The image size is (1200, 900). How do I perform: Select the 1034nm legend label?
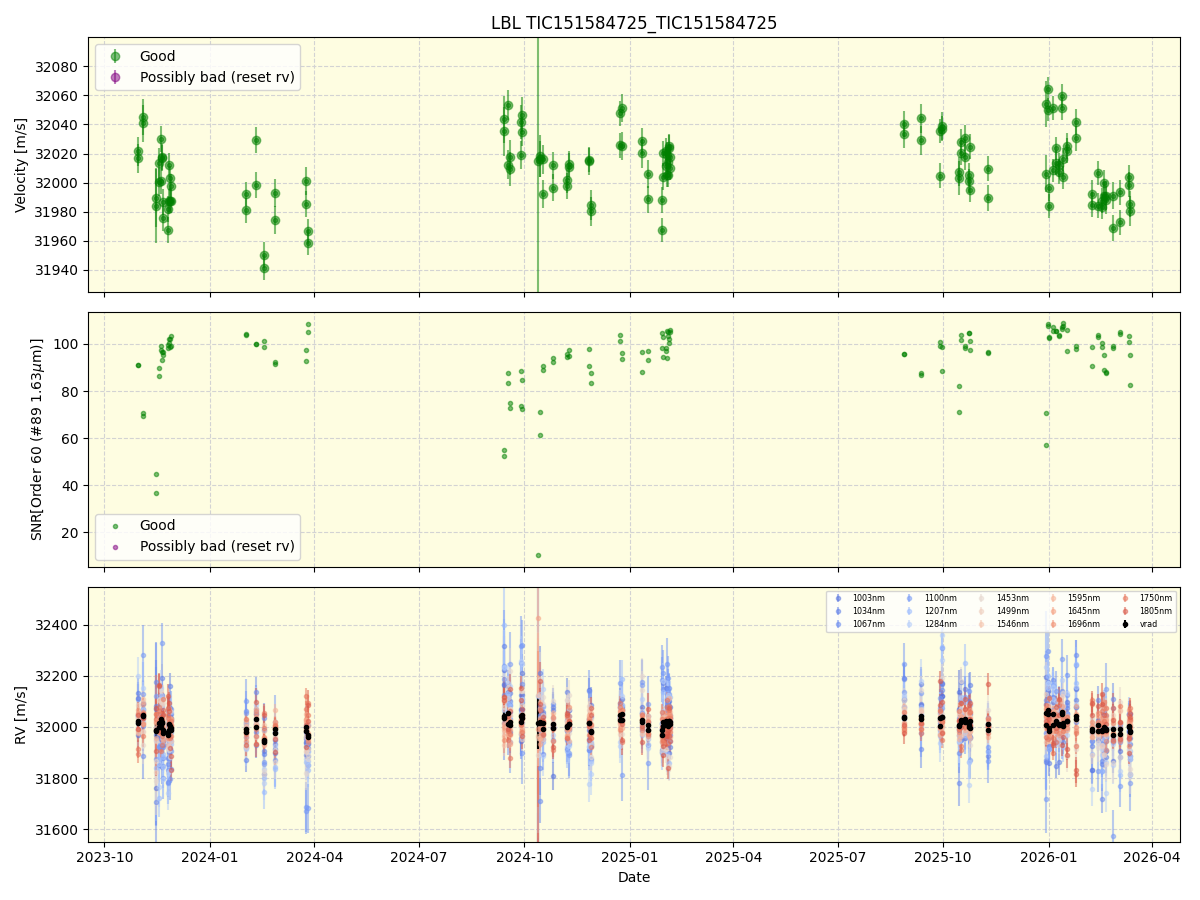868,611
